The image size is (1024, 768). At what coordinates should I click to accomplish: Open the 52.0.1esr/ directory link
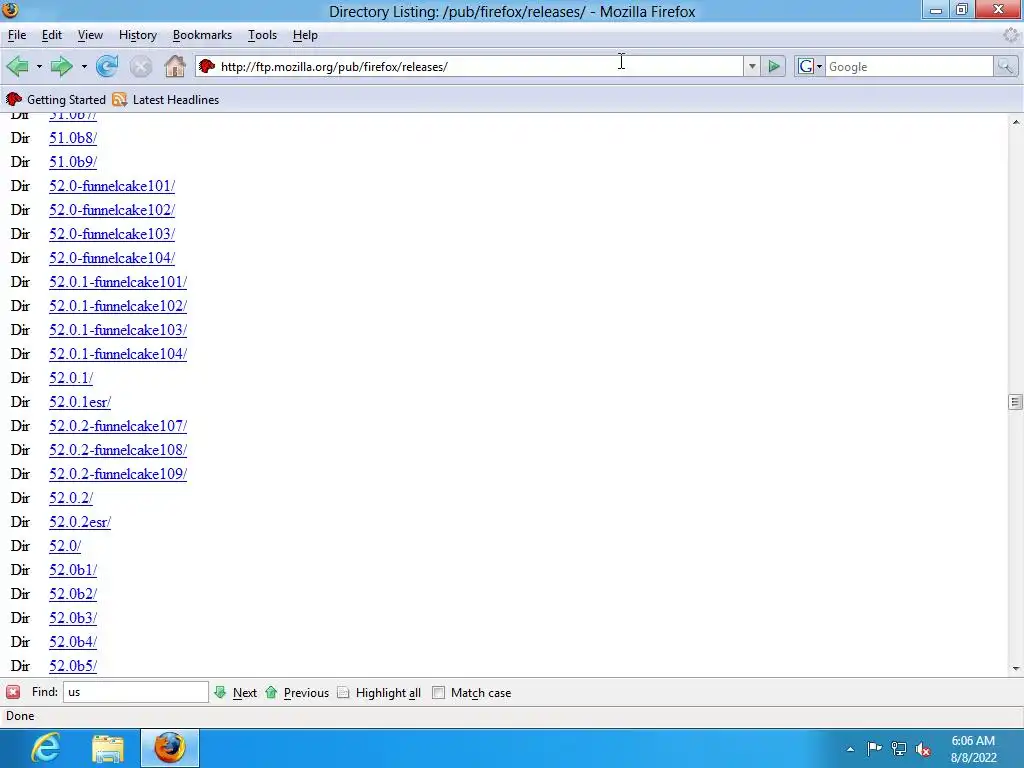pos(80,402)
